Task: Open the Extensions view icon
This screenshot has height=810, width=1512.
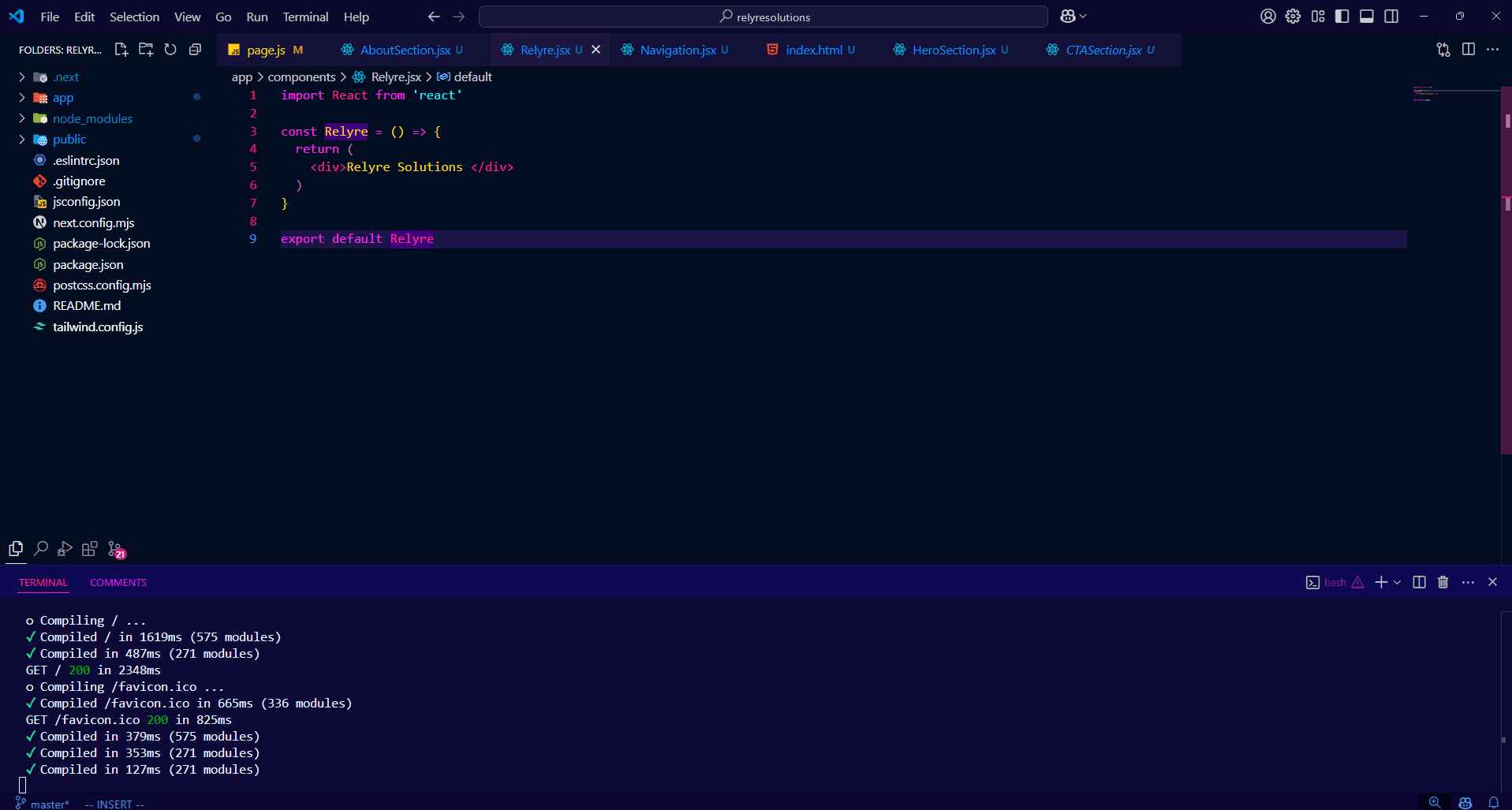Action: tap(90, 548)
